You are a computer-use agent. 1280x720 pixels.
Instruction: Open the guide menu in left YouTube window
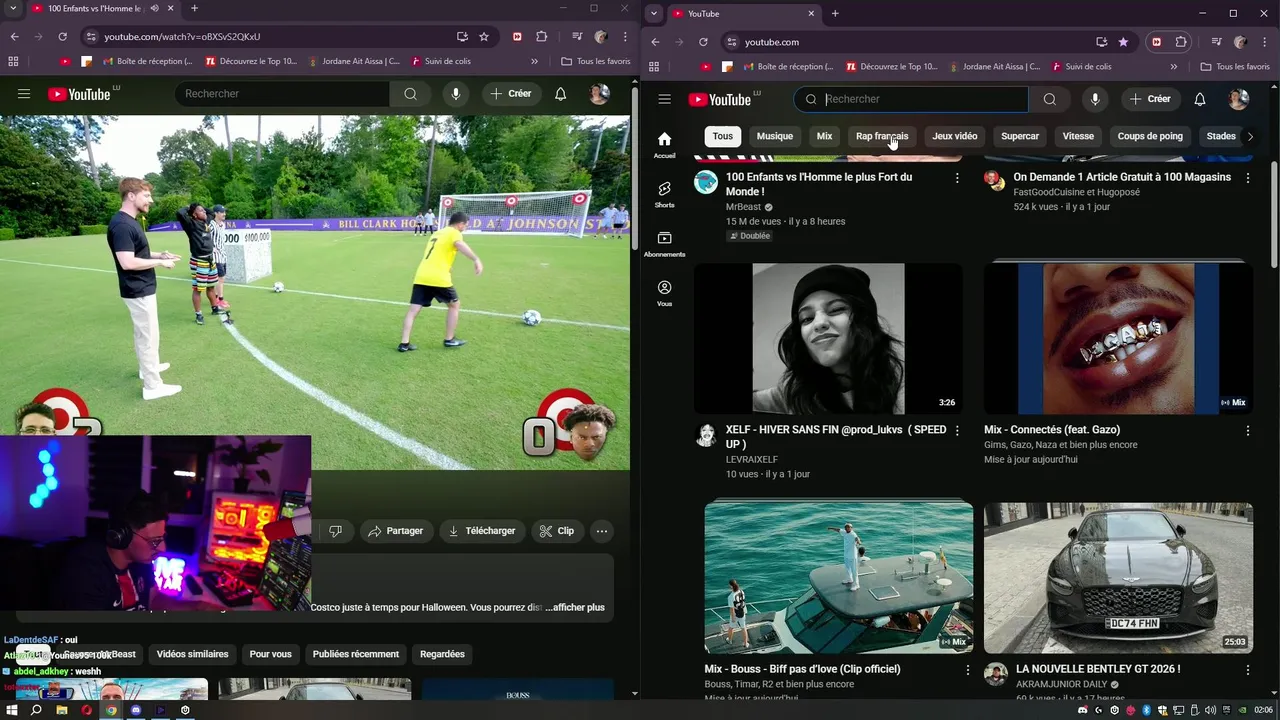24,94
